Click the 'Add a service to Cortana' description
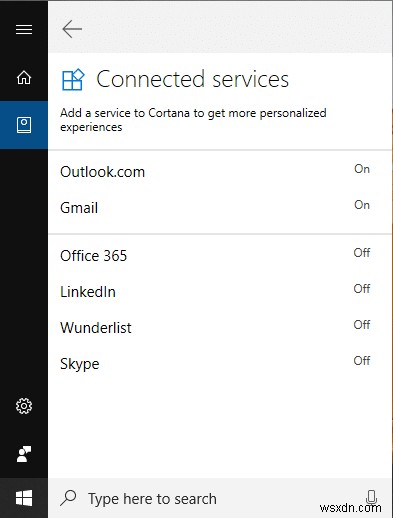393x518 pixels. (193, 120)
